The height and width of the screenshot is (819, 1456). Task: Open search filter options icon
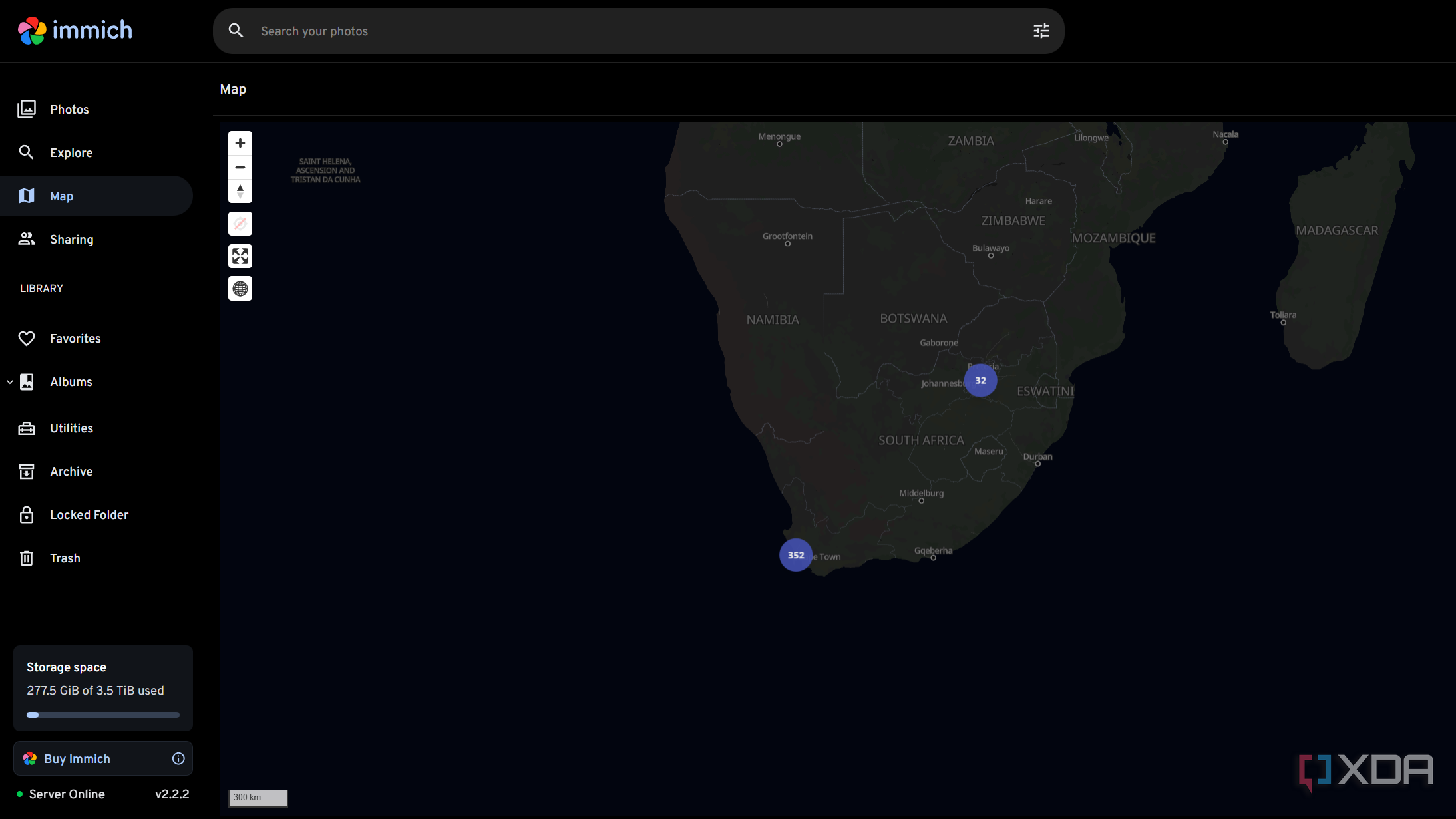click(1041, 31)
